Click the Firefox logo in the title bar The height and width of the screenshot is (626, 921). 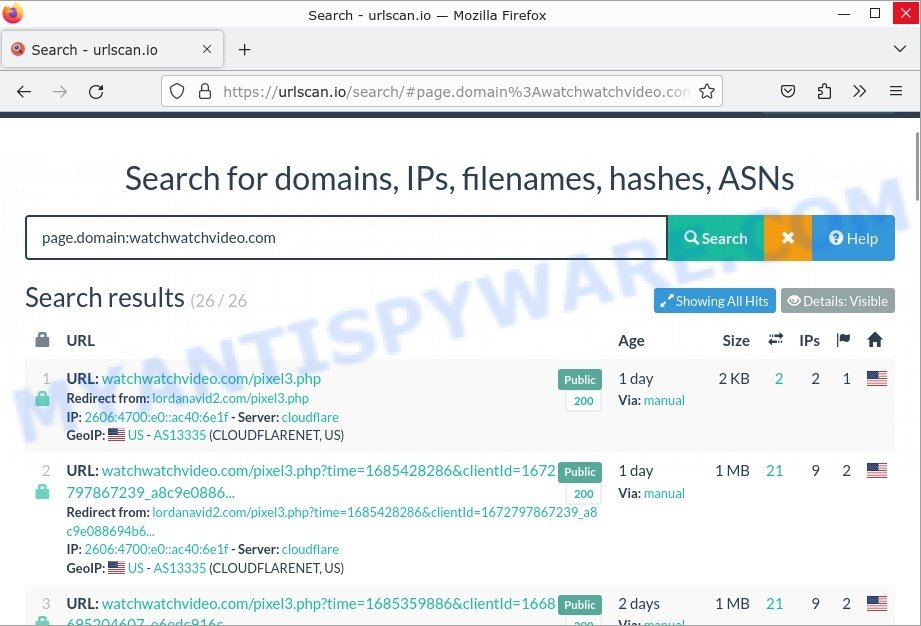[x=12, y=12]
